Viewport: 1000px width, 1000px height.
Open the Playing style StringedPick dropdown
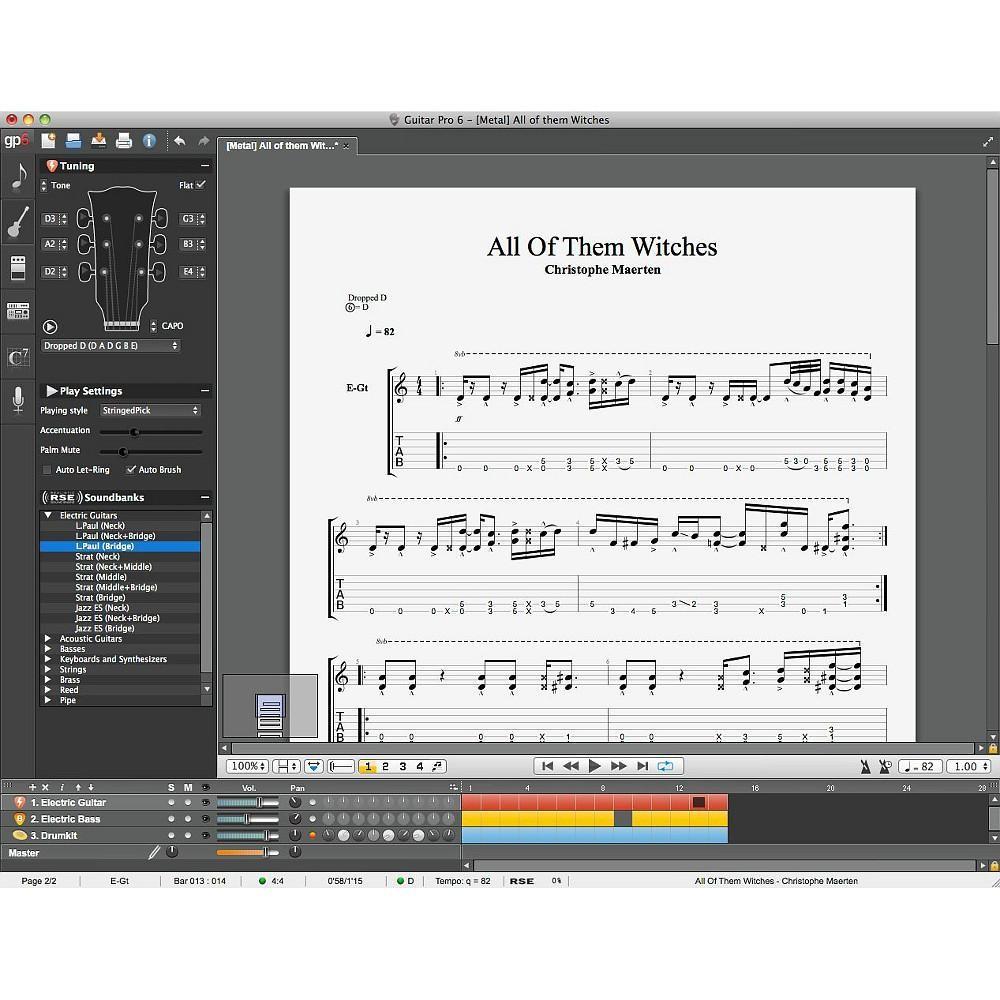151,410
